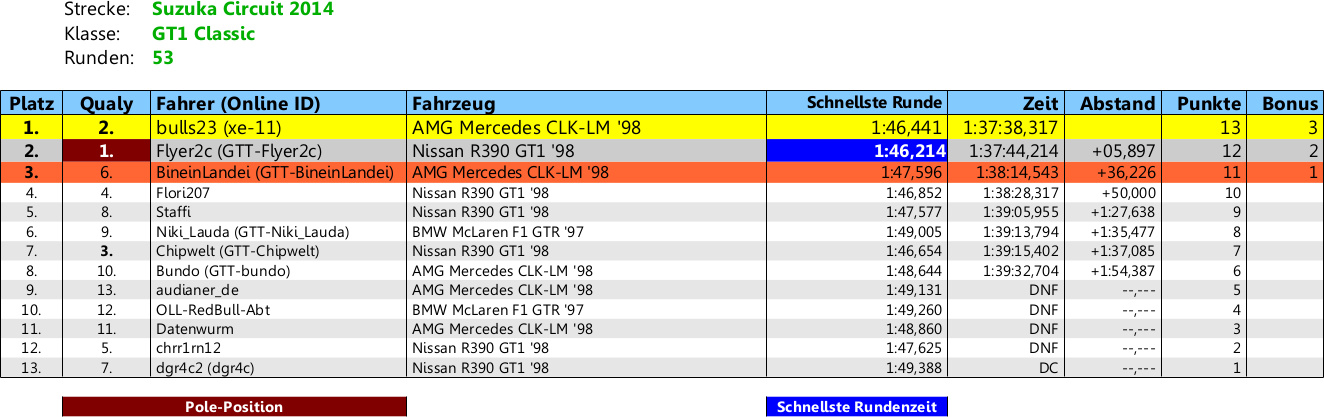Click the Suzuka Circuit 2014 text

(243, 10)
